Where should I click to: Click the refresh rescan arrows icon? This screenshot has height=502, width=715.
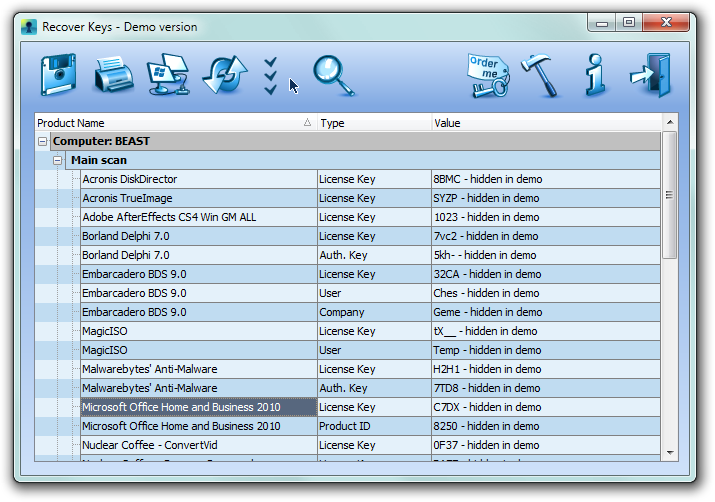(x=225, y=74)
